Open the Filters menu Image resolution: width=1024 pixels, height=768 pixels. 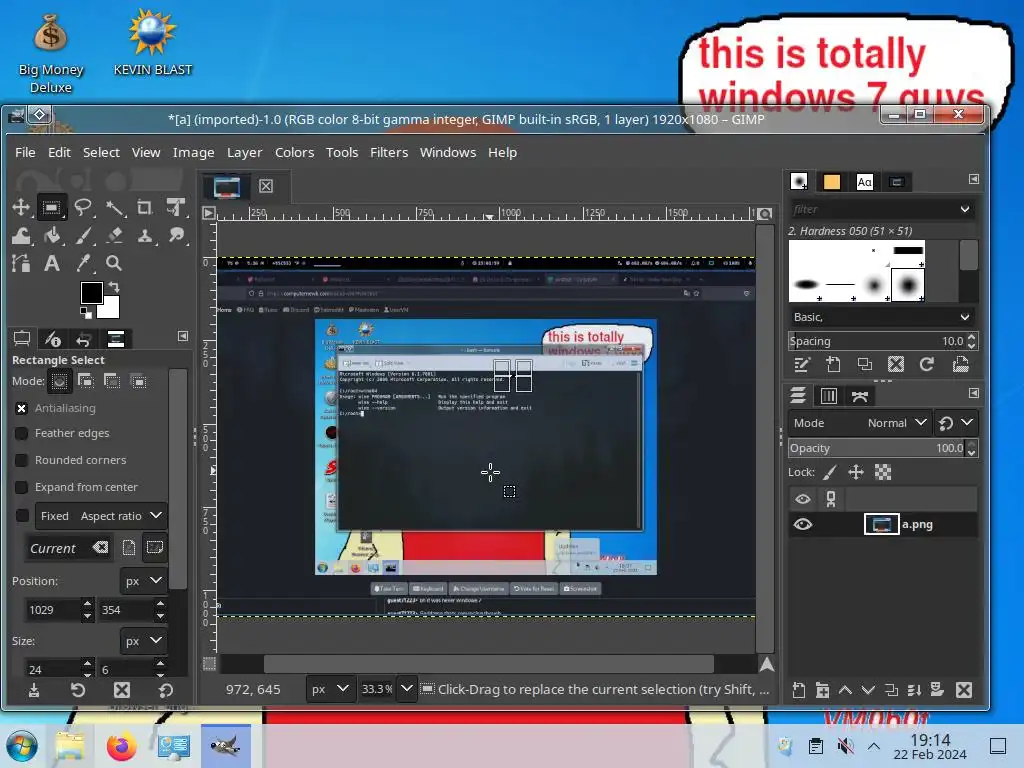point(389,152)
